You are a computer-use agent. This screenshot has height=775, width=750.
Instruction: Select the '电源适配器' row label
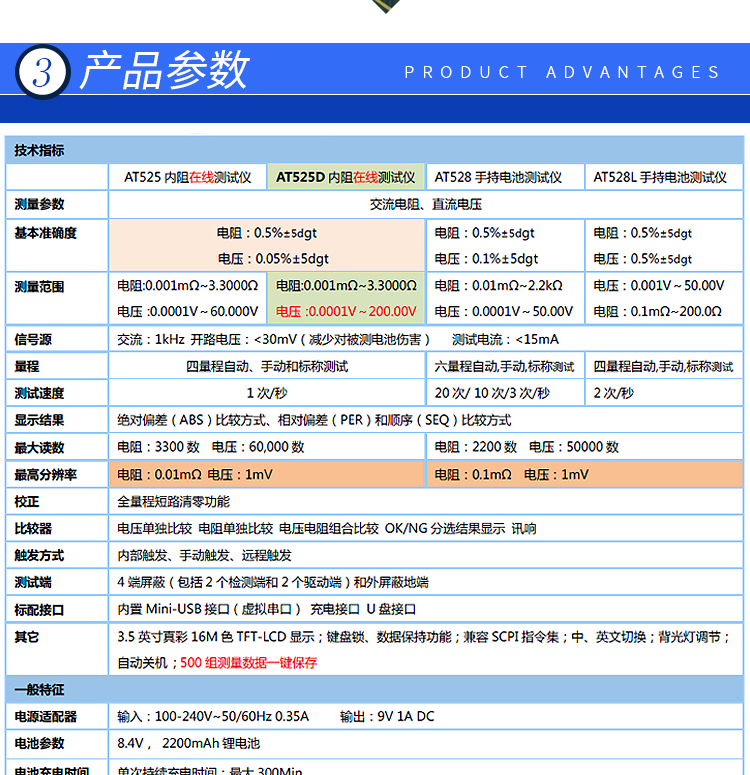[x=45, y=716]
